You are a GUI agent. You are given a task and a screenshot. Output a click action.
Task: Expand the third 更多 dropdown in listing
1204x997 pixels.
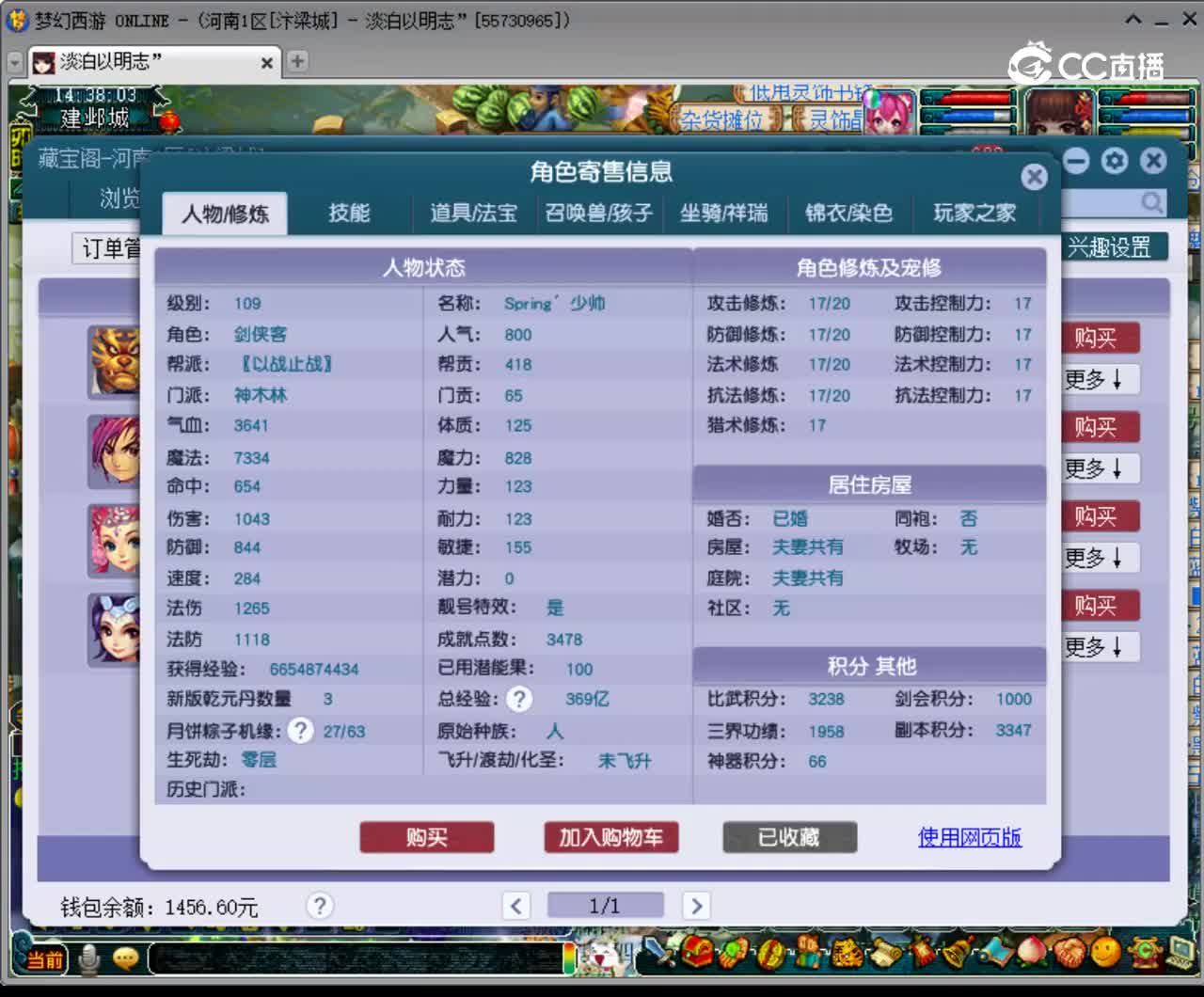[1101, 558]
